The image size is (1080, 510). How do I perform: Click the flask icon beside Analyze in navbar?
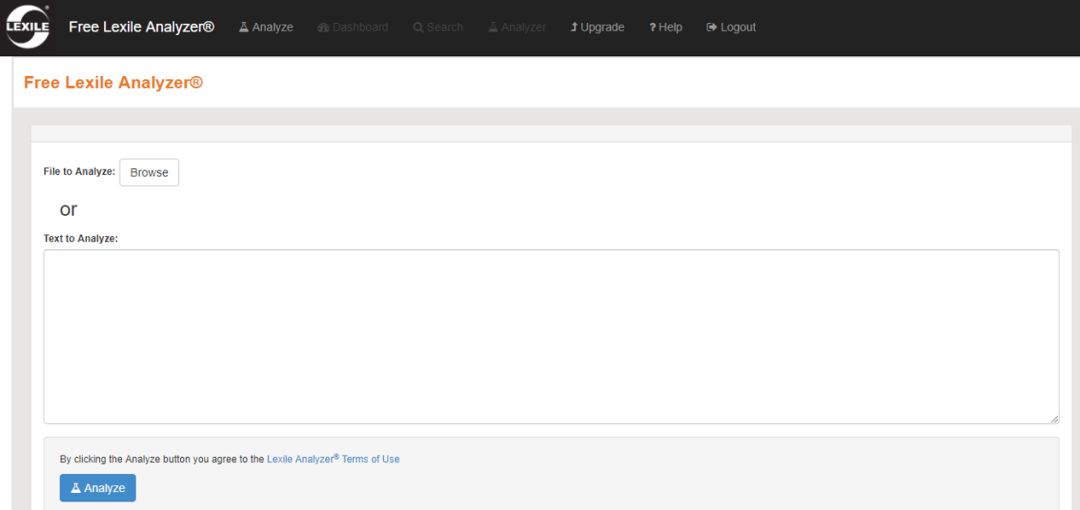[x=244, y=27]
